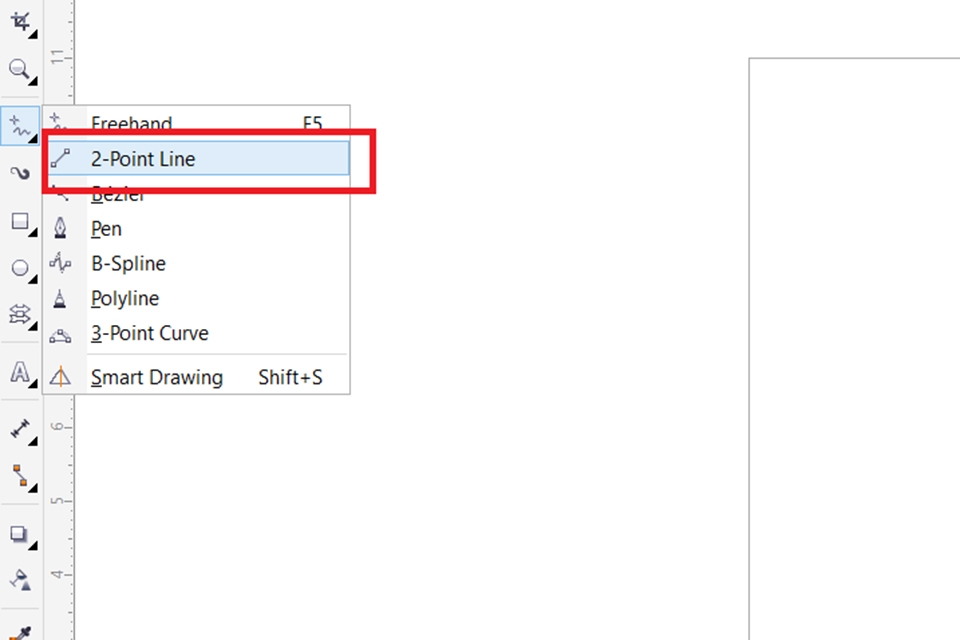960x640 pixels.
Task: Click inside the blank drawing page
Action: pyautogui.click(x=855, y=350)
